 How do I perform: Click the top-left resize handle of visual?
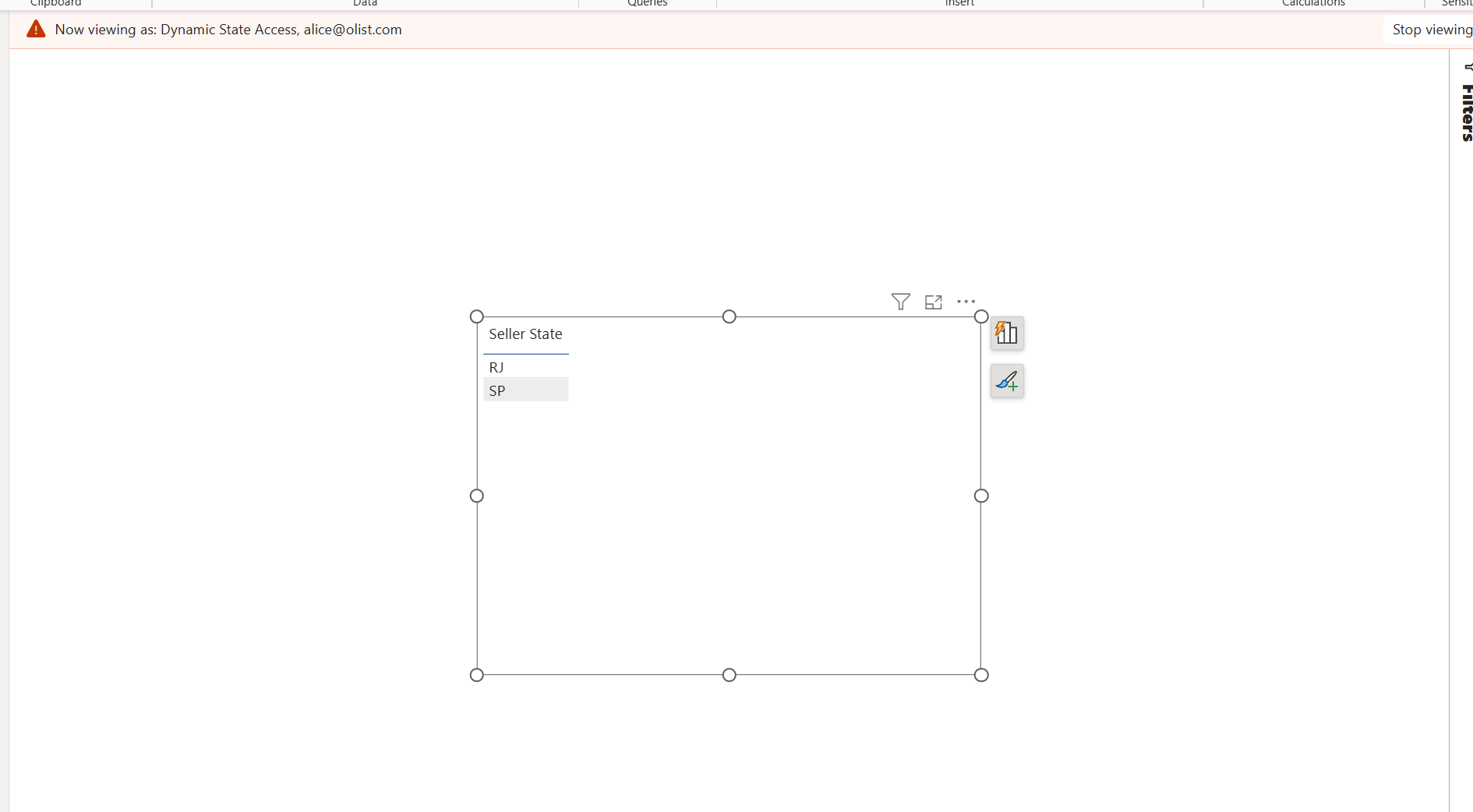(477, 316)
